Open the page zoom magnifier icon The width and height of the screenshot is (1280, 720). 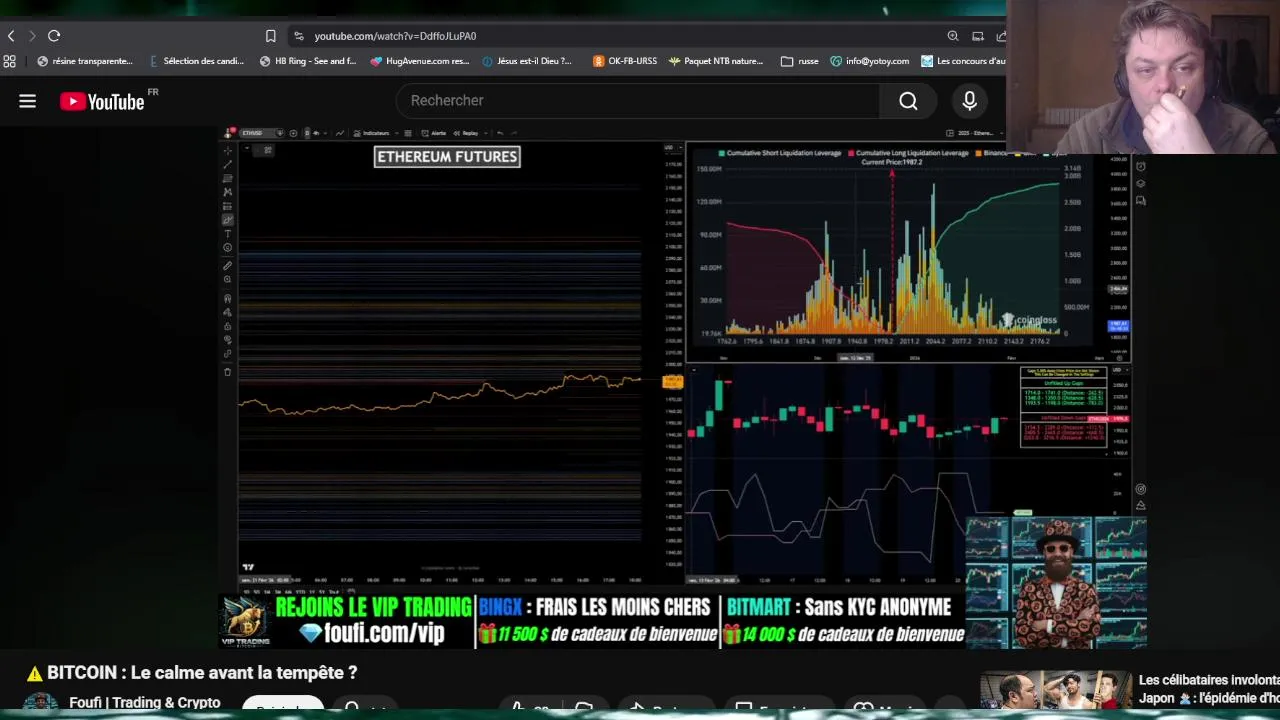pyautogui.click(x=953, y=36)
